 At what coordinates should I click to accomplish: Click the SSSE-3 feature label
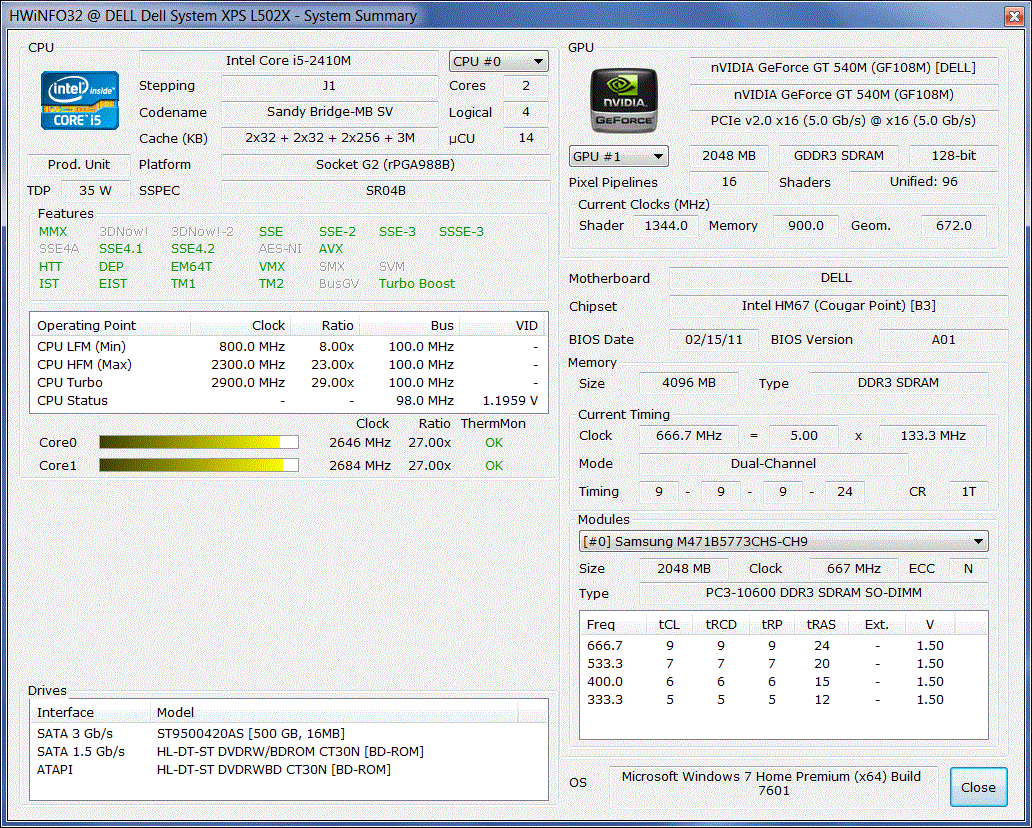tap(461, 232)
